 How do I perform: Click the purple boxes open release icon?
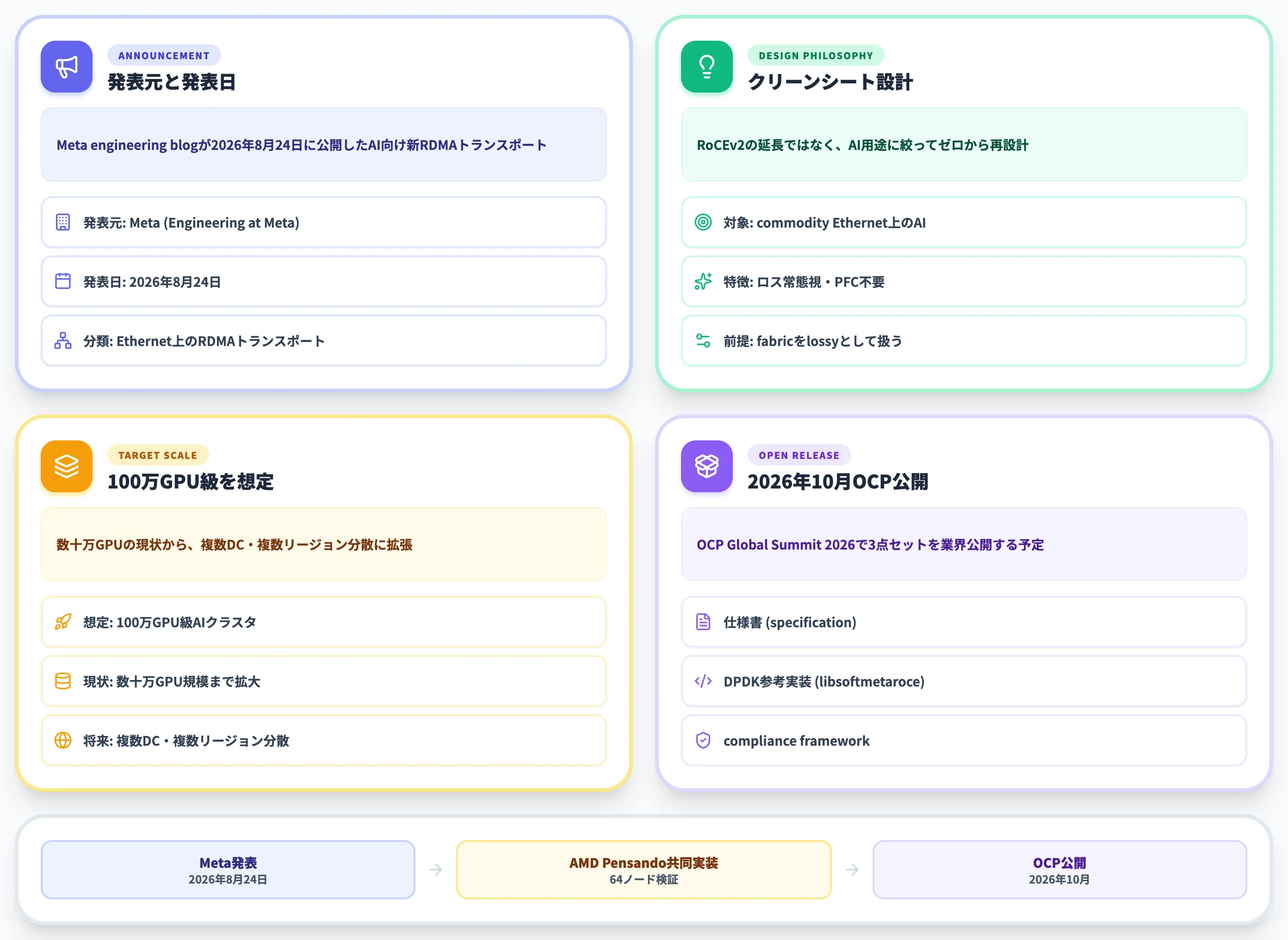(x=706, y=466)
